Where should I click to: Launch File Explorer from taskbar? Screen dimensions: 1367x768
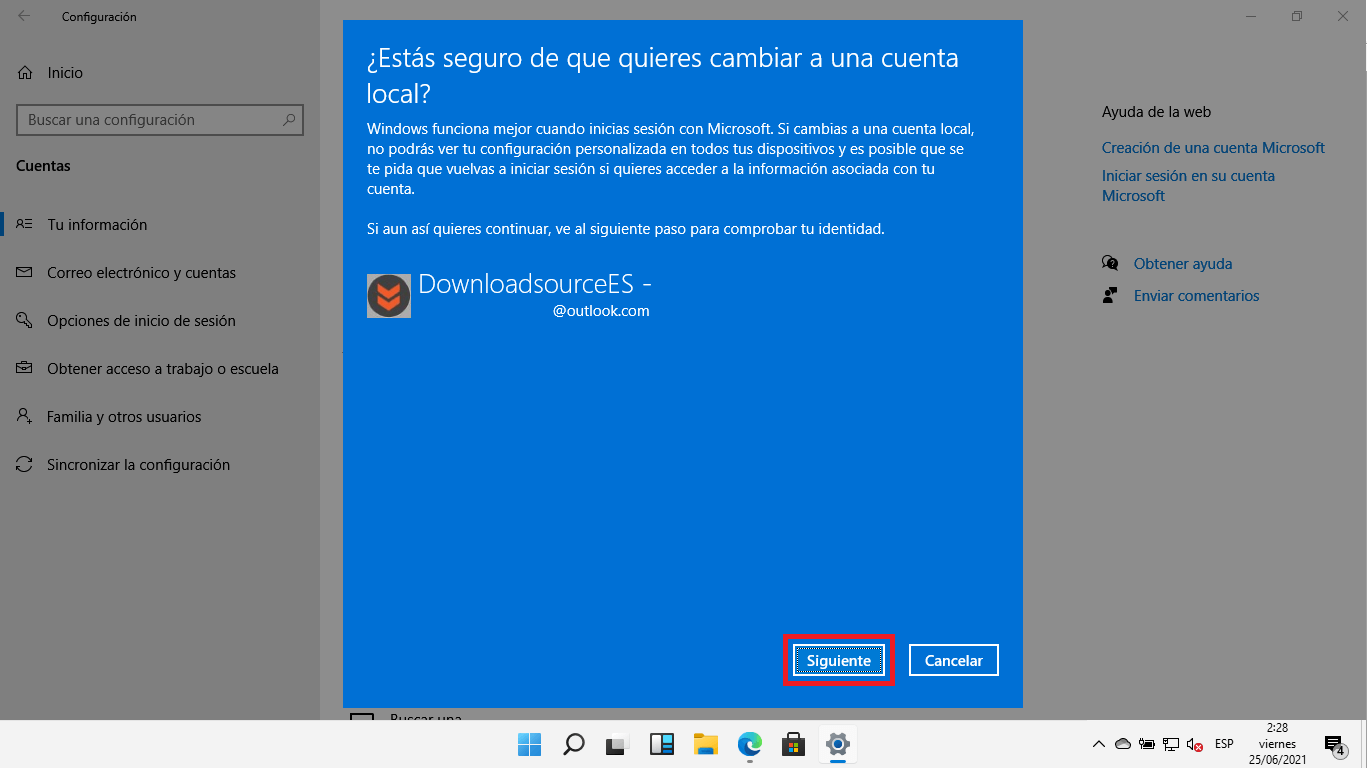pos(706,744)
